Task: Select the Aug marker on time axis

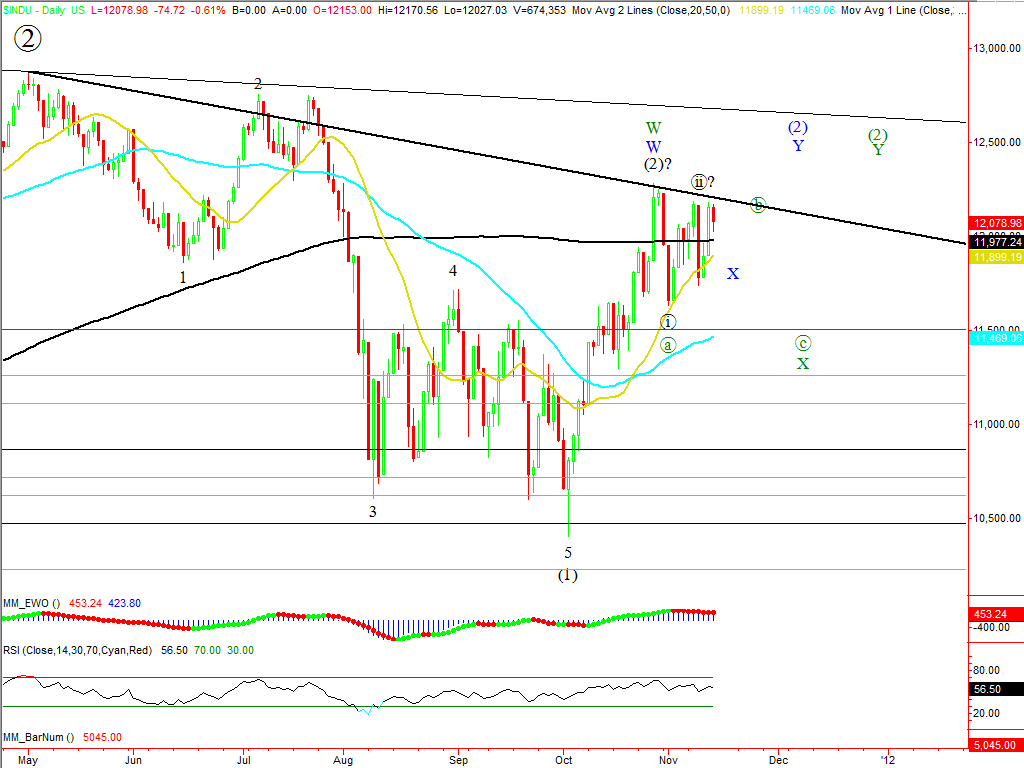Action: click(x=343, y=759)
